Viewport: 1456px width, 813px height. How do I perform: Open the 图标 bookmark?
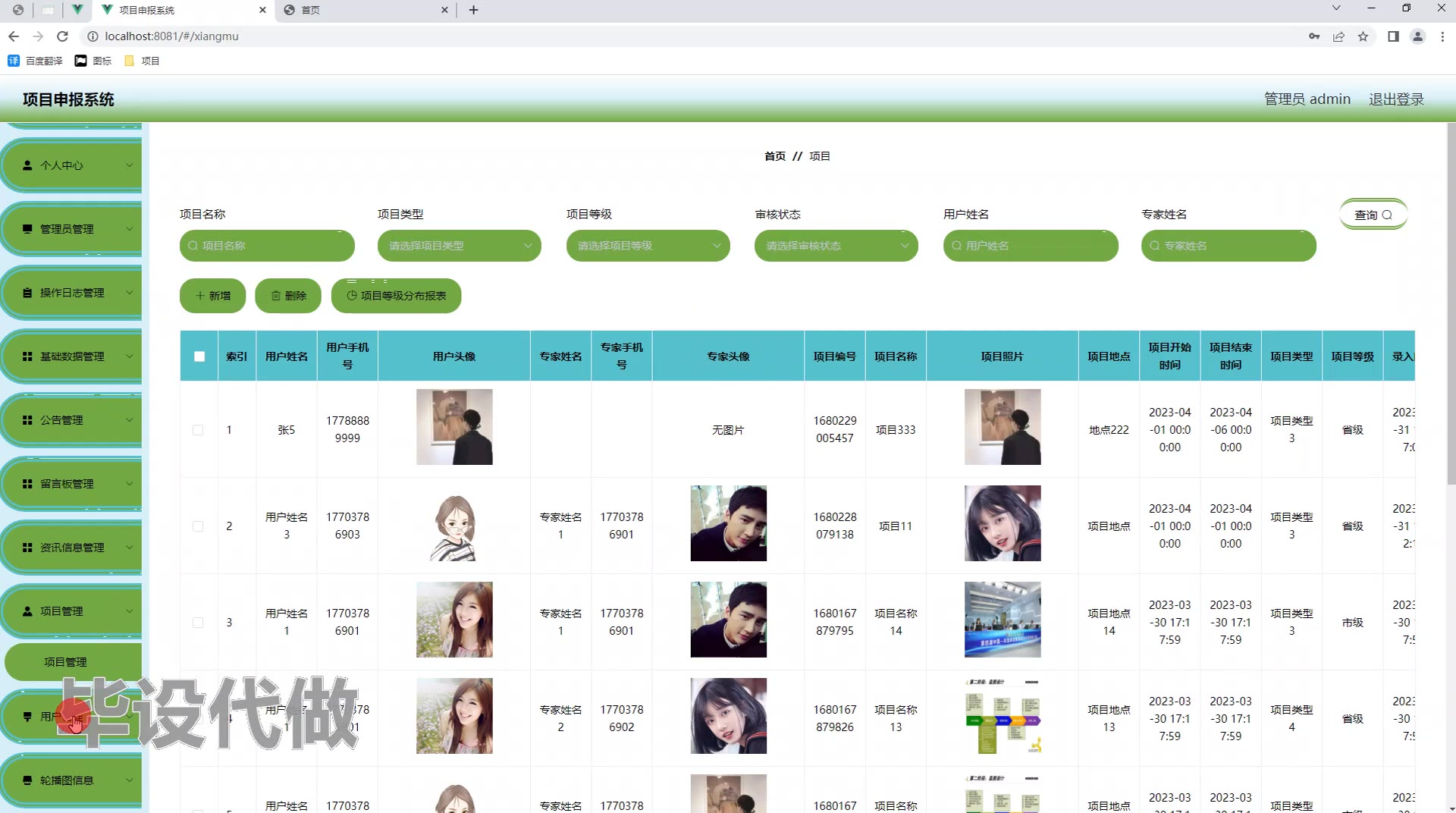point(93,61)
